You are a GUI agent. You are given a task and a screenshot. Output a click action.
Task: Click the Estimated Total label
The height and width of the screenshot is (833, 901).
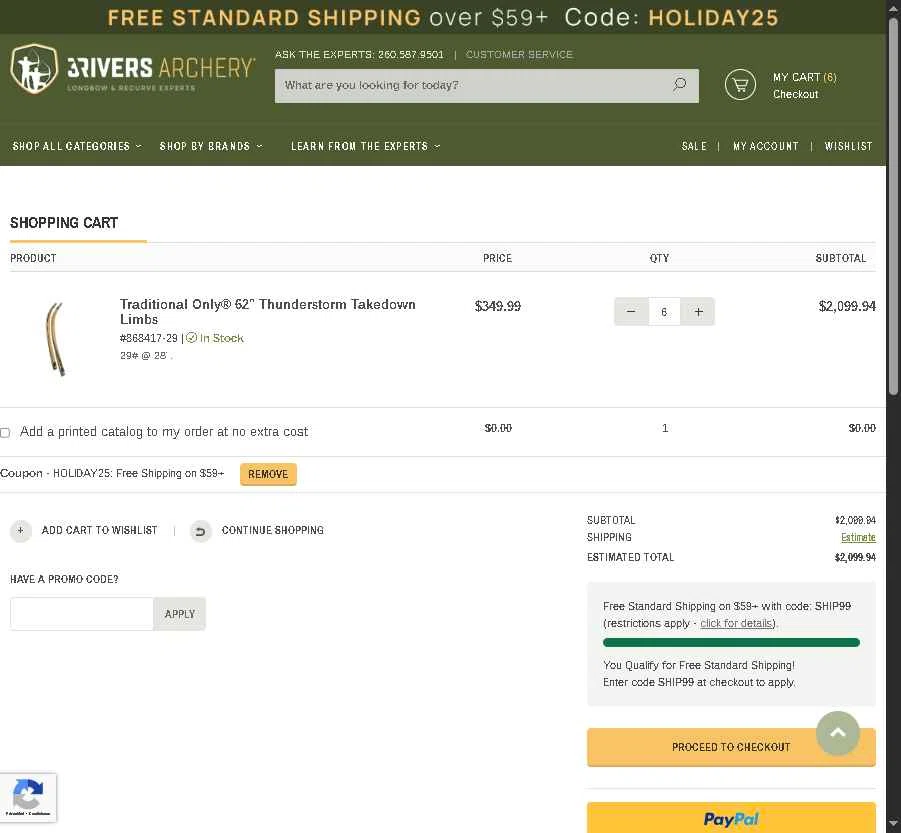pyautogui.click(x=630, y=557)
